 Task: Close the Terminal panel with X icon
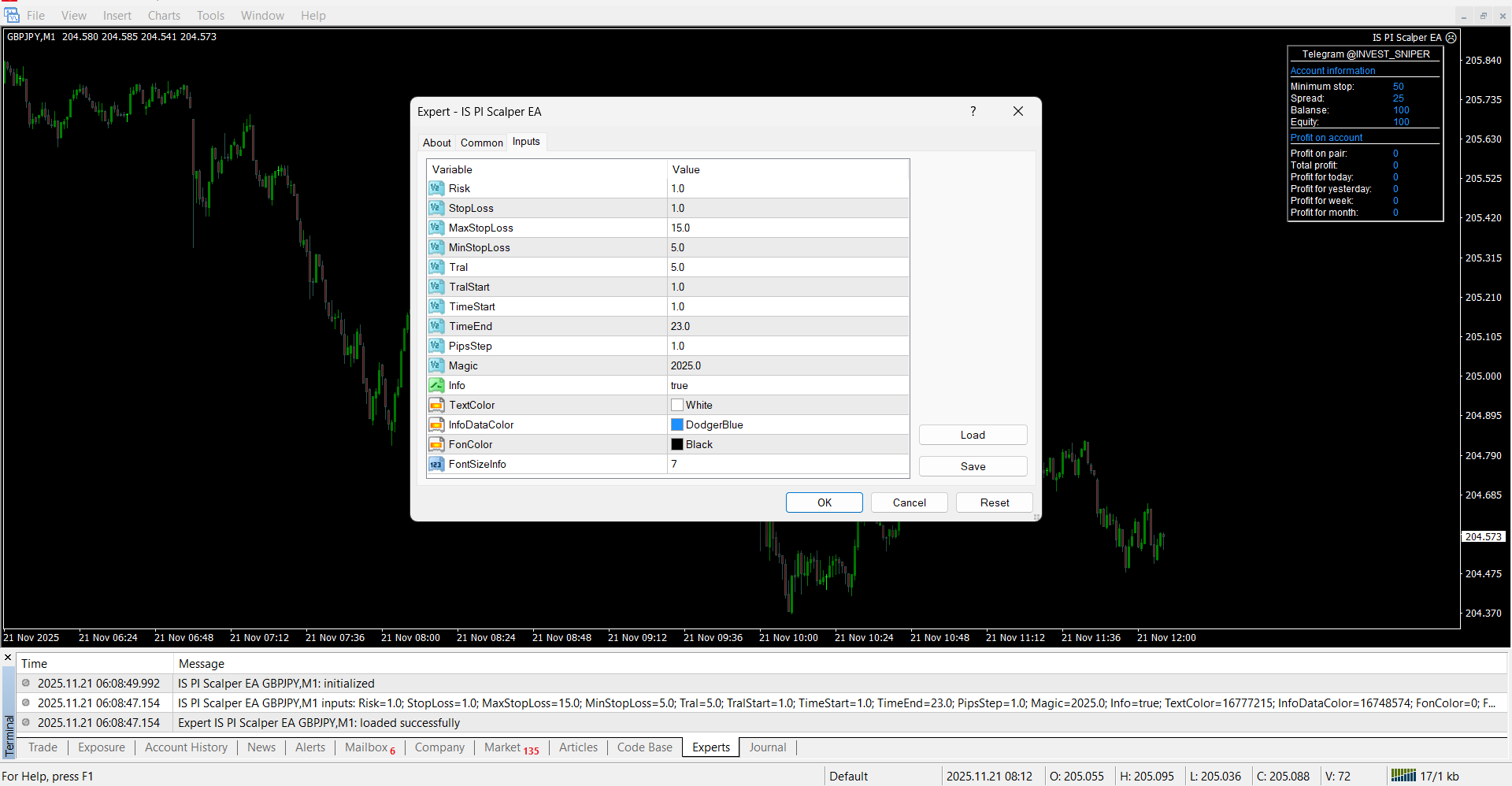[x=8, y=657]
